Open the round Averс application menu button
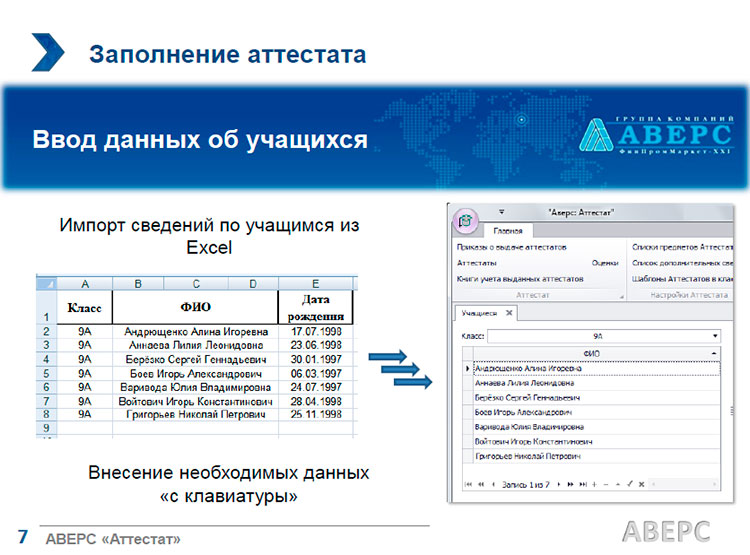Screen dimensions: 750x555 (x=465, y=221)
